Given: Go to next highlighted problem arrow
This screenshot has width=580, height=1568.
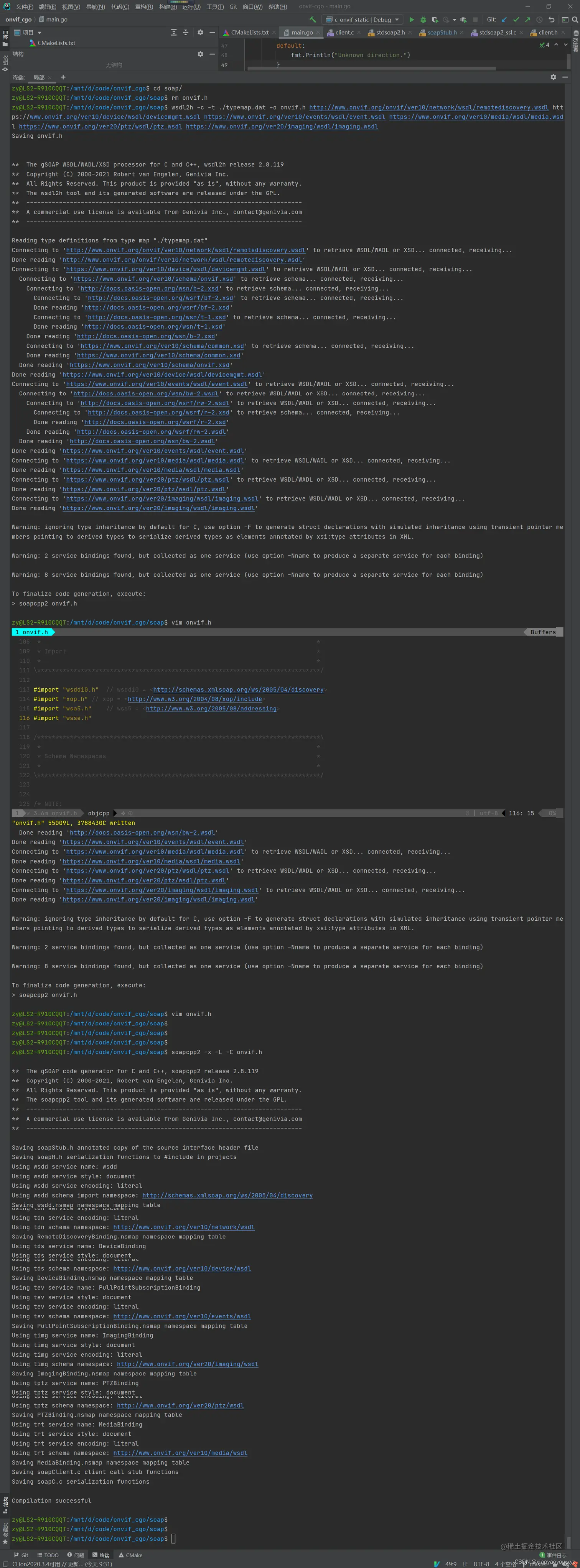Looking at the screenshot, I should tap(565, 44).
